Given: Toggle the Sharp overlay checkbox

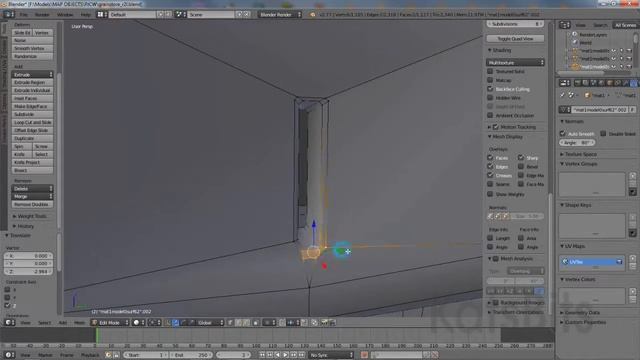Looking at the screenshot, I should [521, 157].
